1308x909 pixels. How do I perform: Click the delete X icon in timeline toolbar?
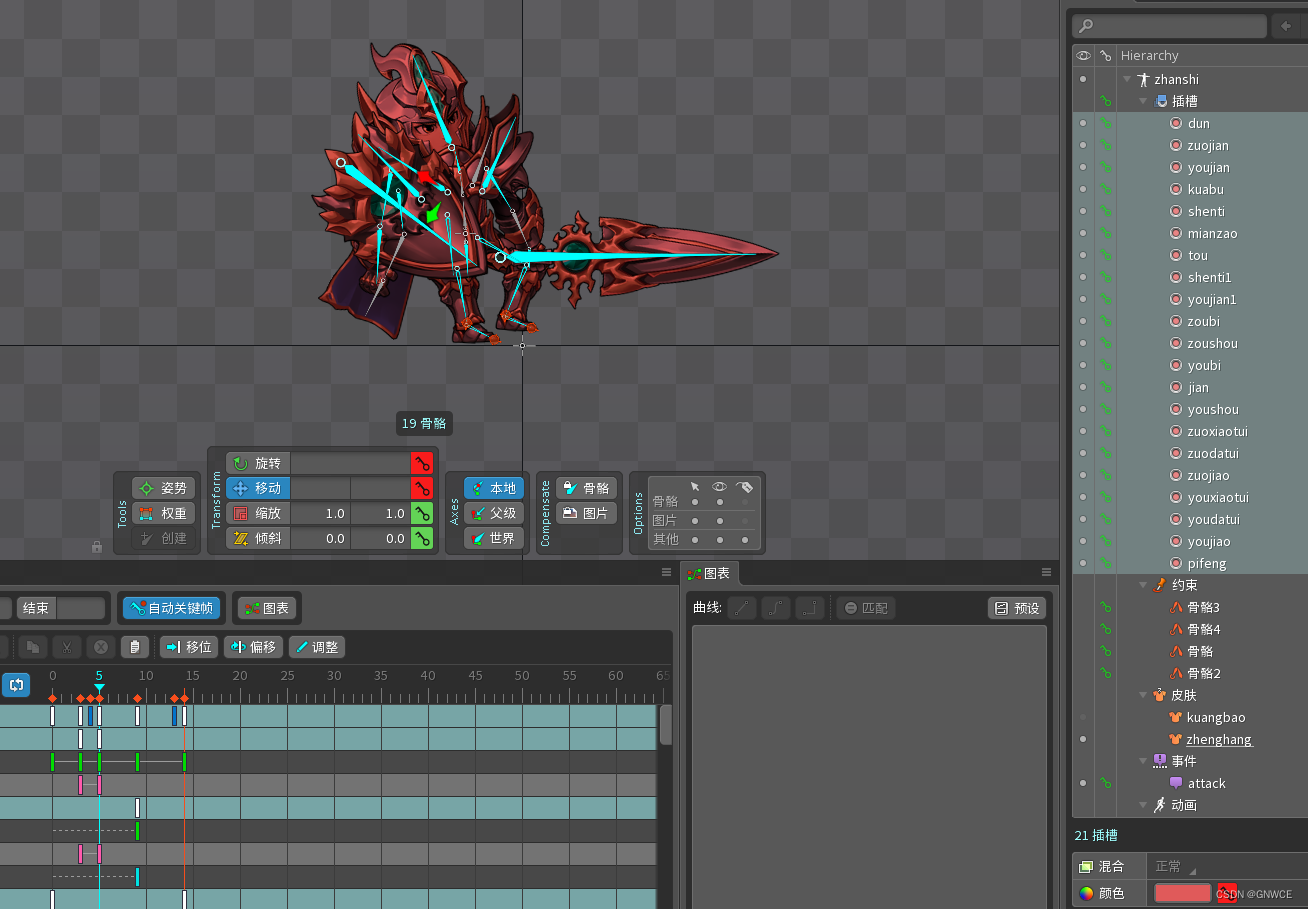point(100,647)
